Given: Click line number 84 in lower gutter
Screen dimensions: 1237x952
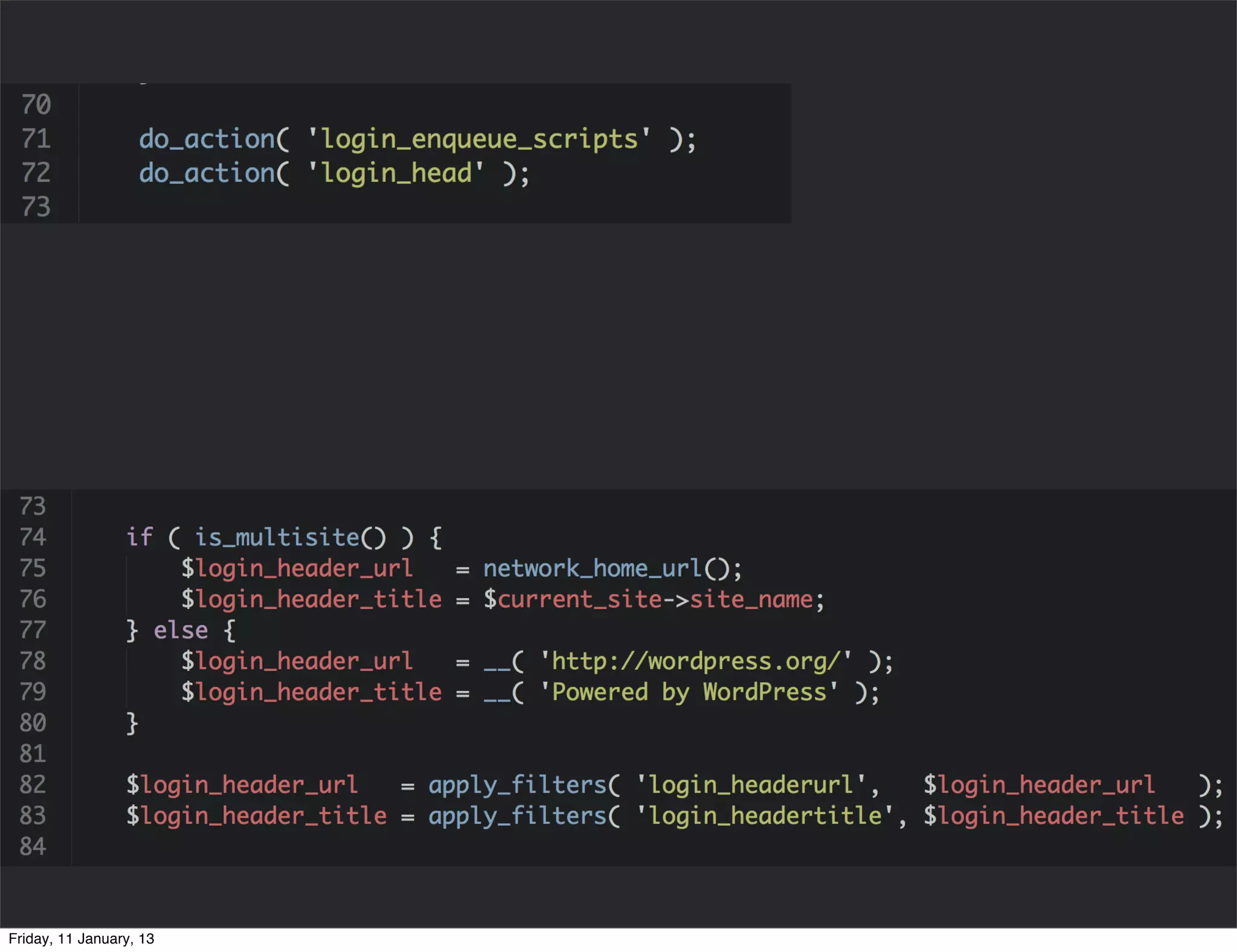Looking at the screenshot, I should click(x=33, y=847).
